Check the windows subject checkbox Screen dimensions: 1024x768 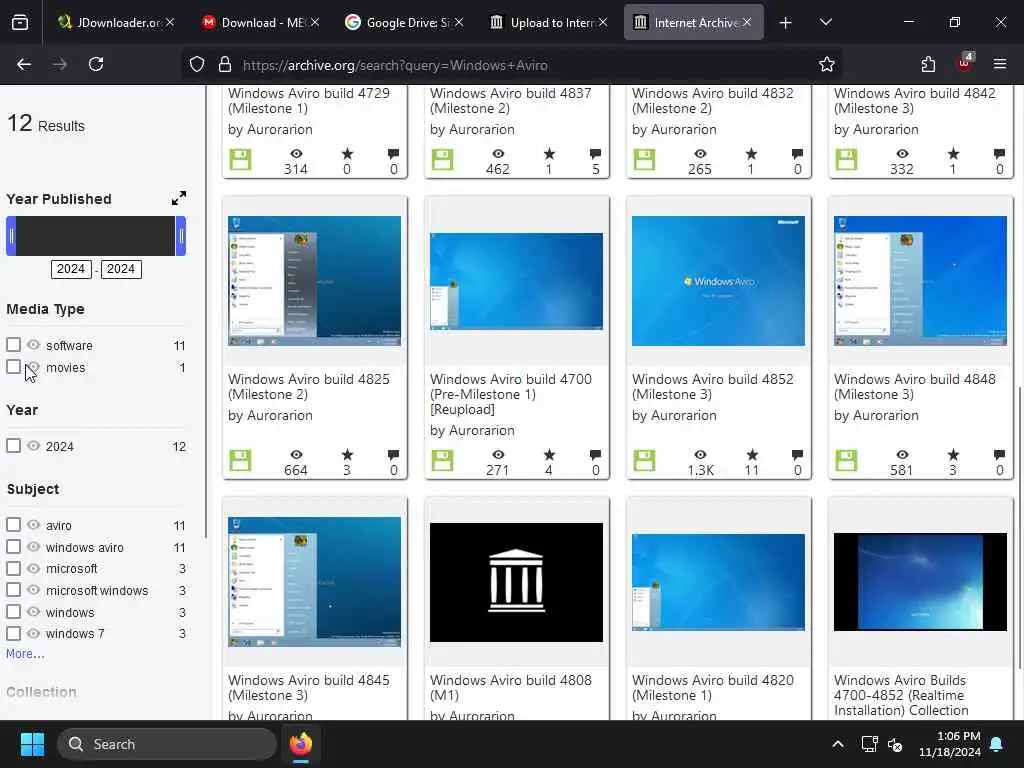13,612
